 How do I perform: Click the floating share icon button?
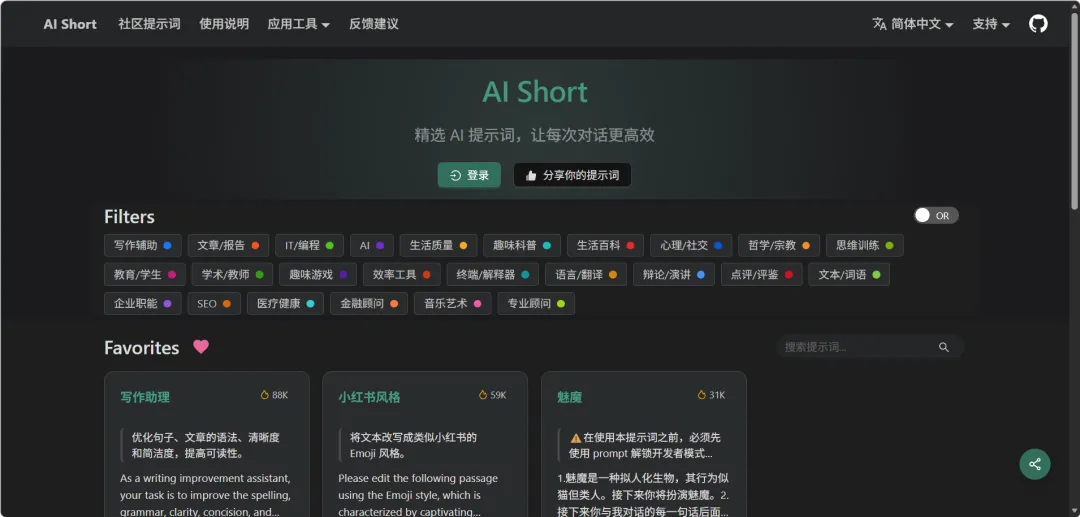(1035, 464)
